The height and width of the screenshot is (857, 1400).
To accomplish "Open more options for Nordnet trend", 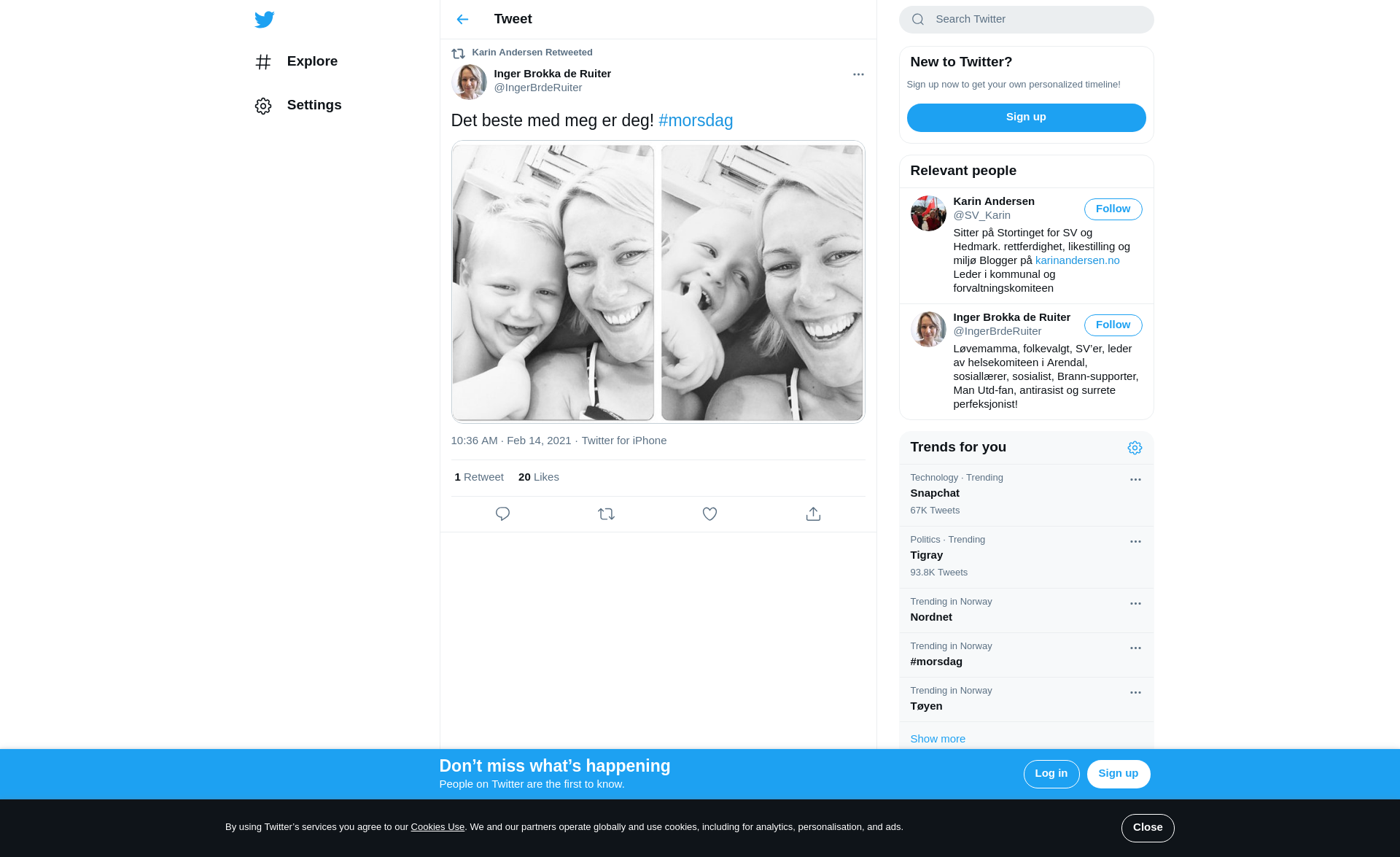I will click(1135, 604).
